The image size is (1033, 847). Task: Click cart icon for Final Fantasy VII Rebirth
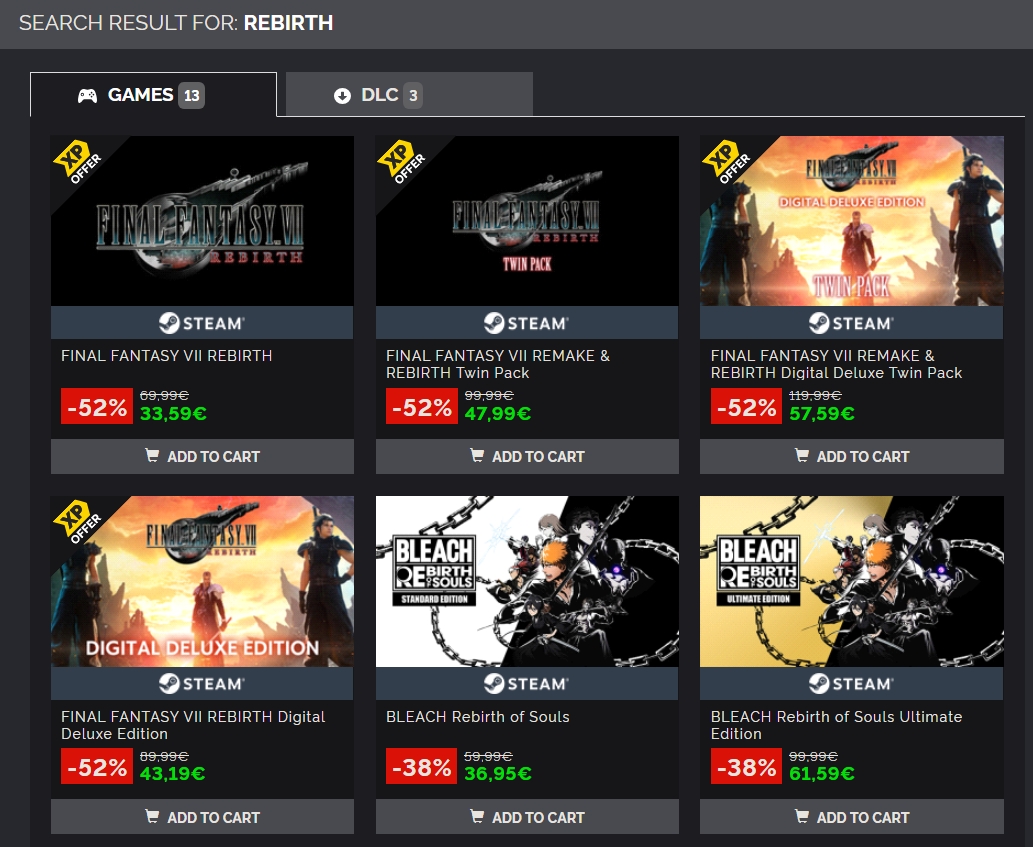click(152, 455)
